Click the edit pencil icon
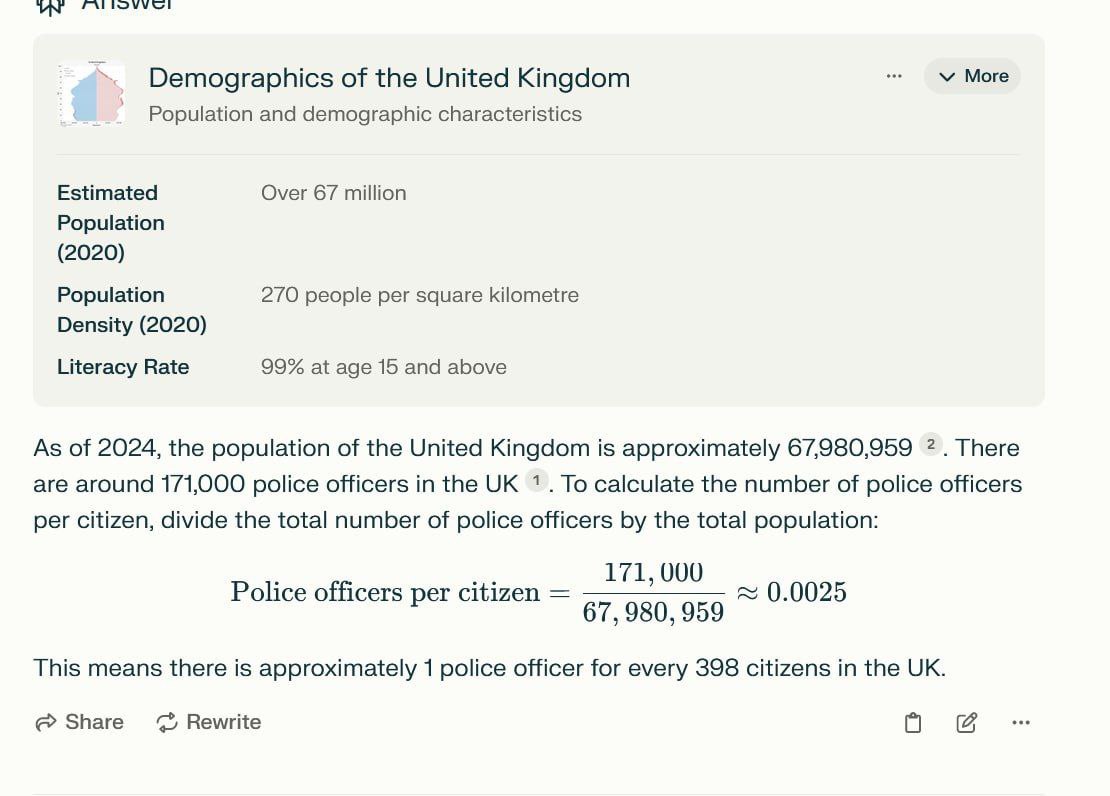The height and width of the screenshot is (796, 1110). point(966,723)
